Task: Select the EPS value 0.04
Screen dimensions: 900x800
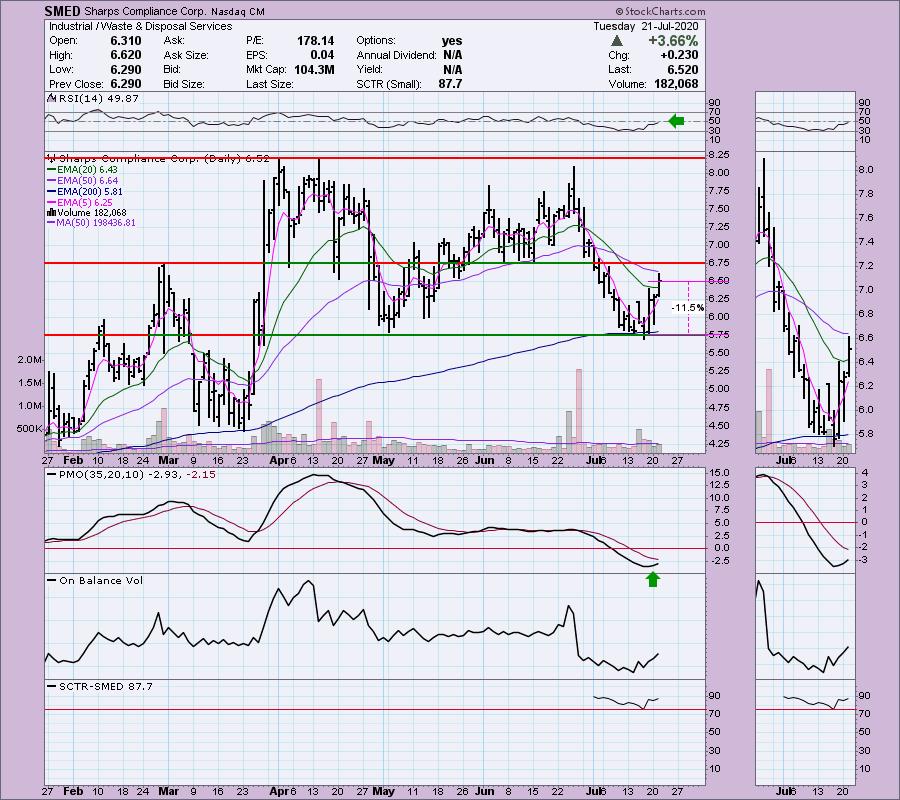Action: point(323,55)
